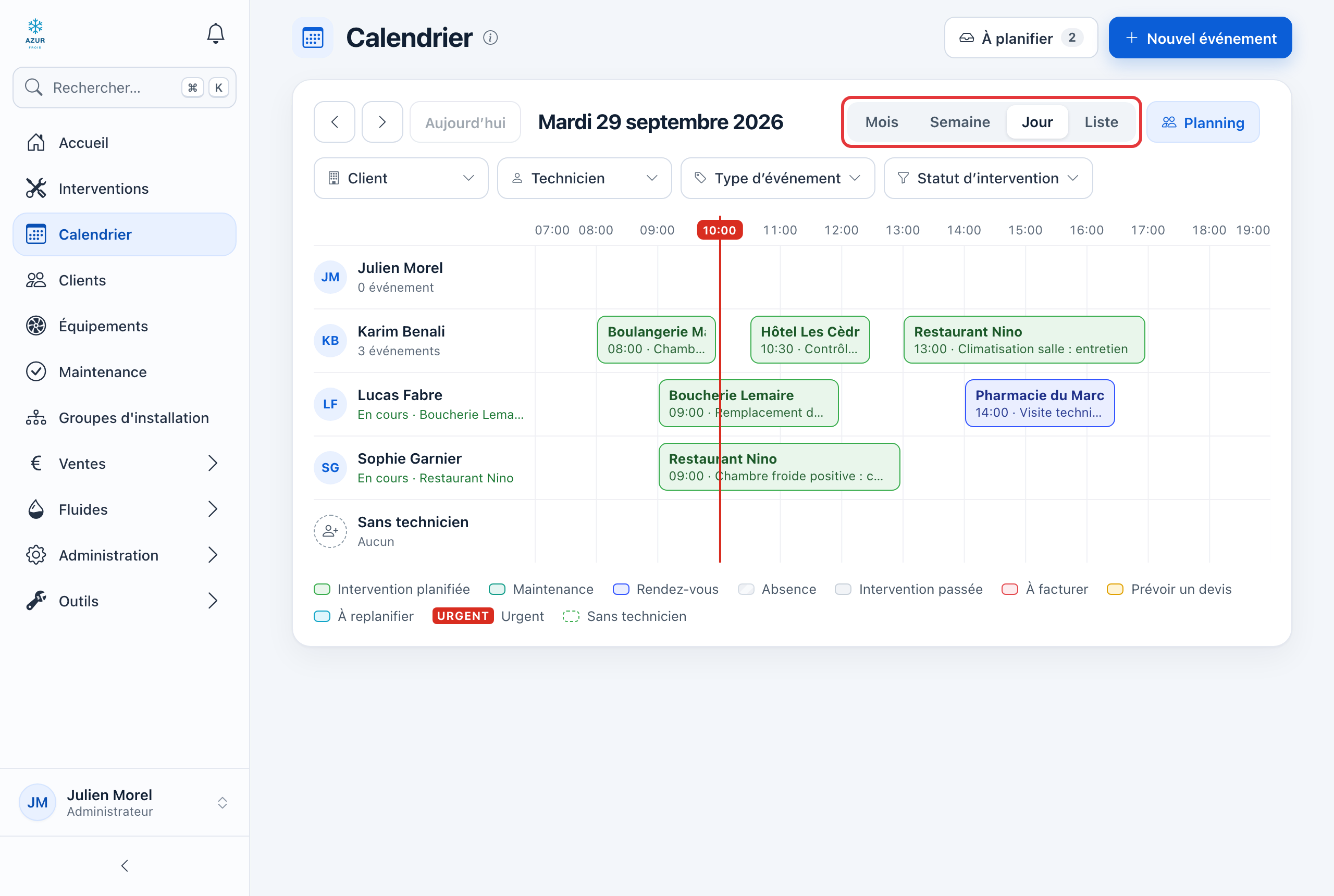
Task: Open the Statut d'intervention filter dropdown
Action: (988, 178)
